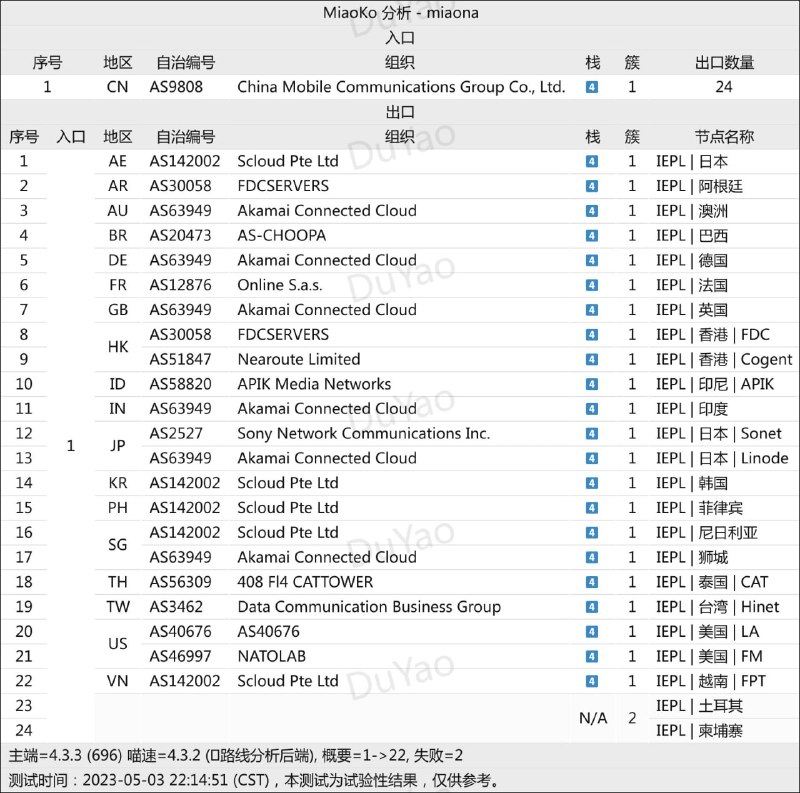800x793 pixels.
Task: Click the IPv4 badge in the 韩国 row
Action: [592, 483]
